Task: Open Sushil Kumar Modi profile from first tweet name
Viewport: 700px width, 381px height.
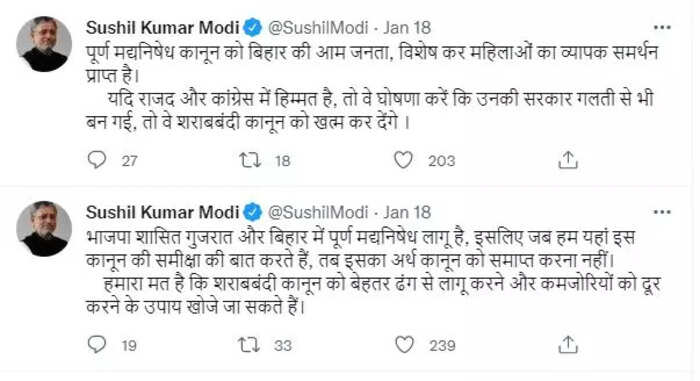Action: (x=162, y=28)
